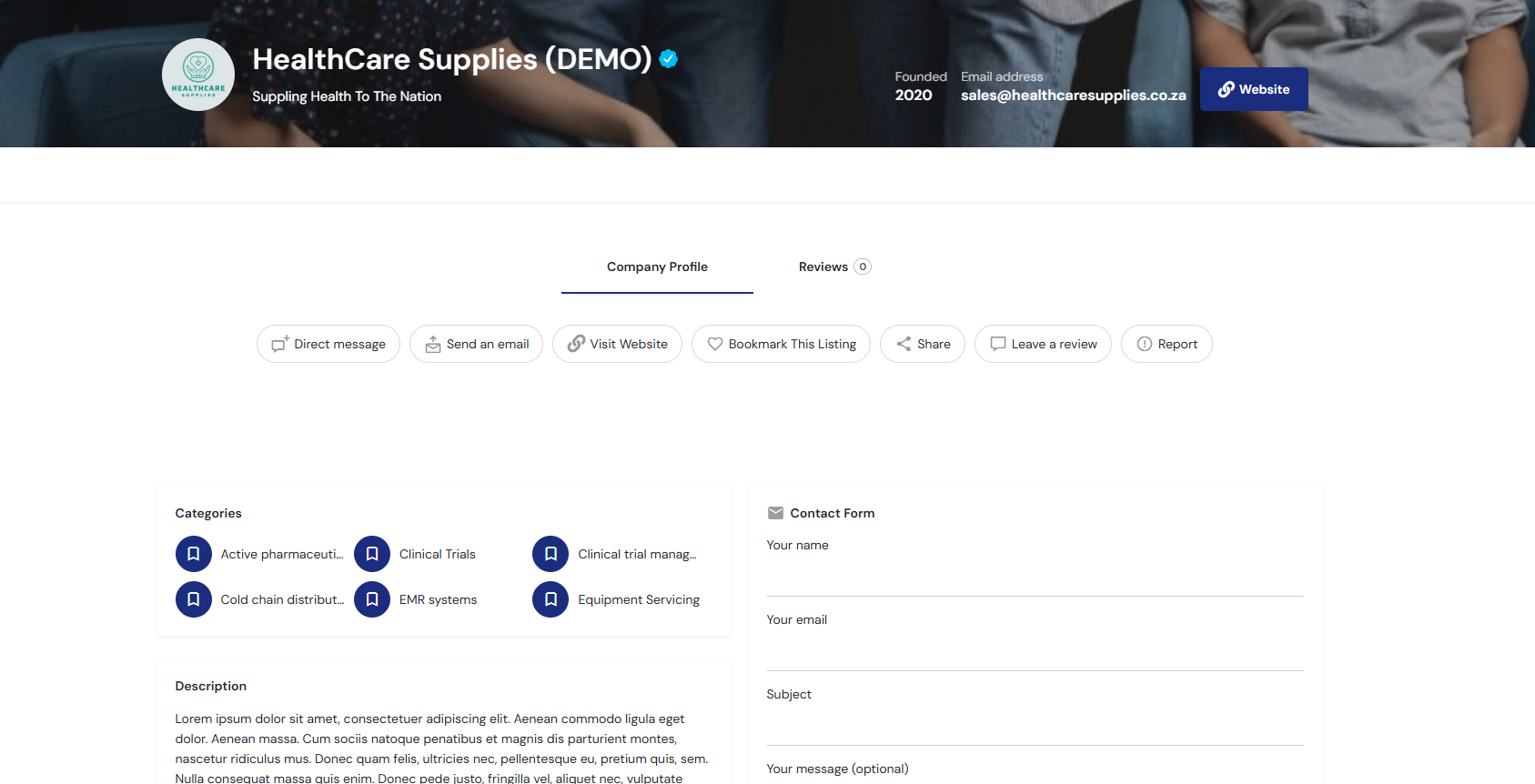
Task: Click the Description heading
Action: [x=211, y=686]
